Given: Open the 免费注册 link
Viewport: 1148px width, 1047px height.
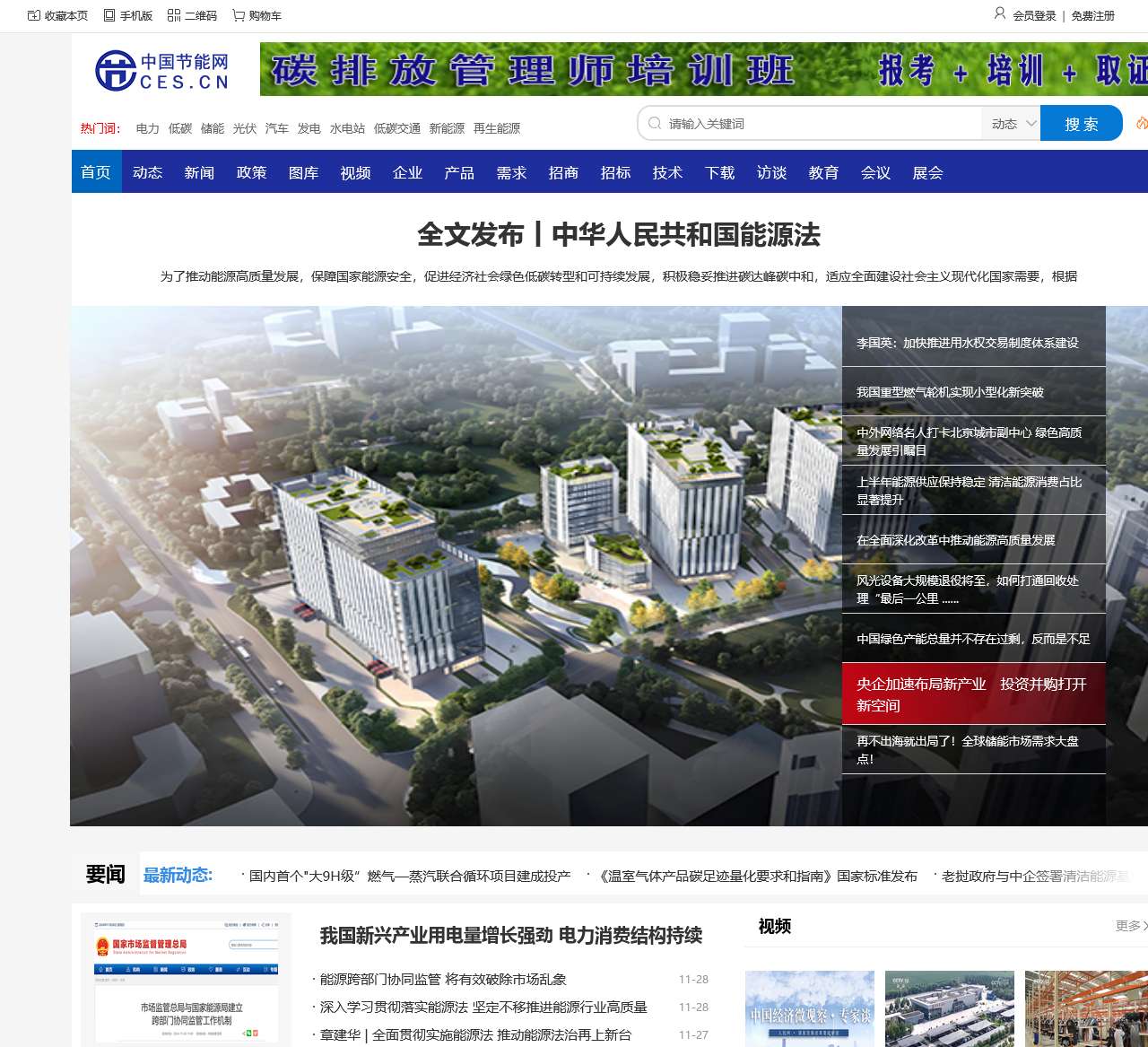Looking at the screenshot, I should (1093, 15).
